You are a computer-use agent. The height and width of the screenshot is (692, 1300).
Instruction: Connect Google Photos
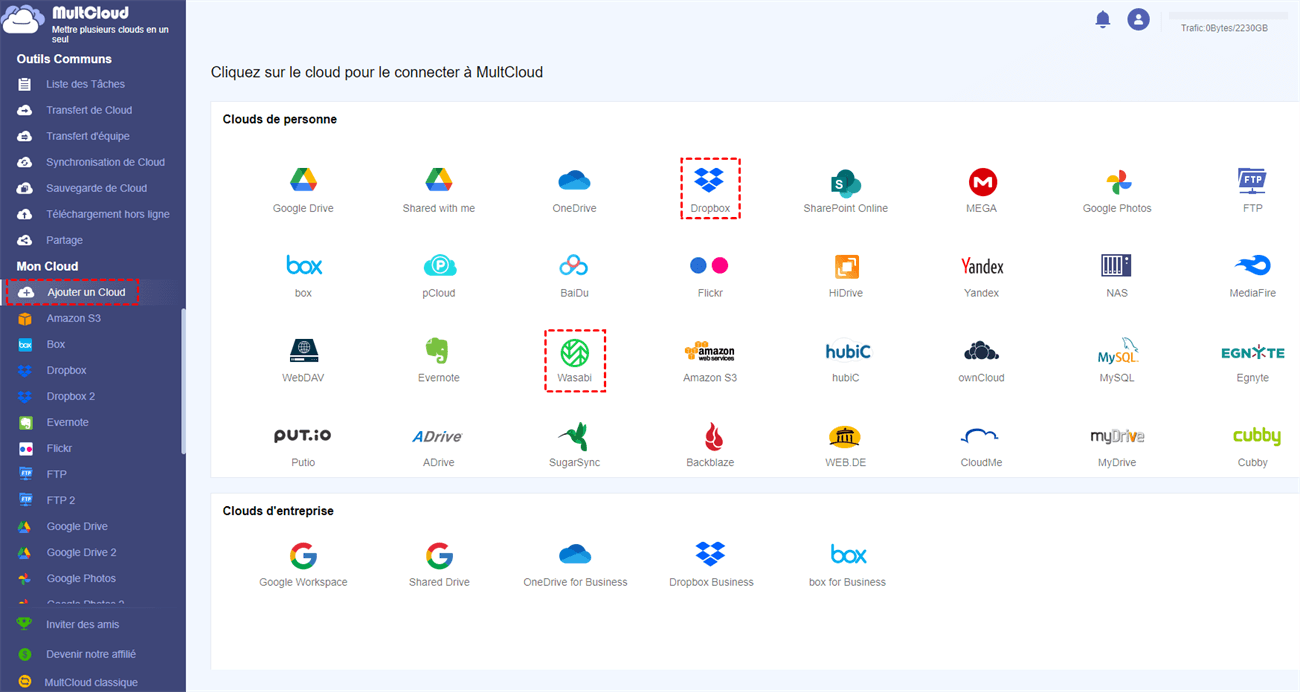(x=1118, y=182)
